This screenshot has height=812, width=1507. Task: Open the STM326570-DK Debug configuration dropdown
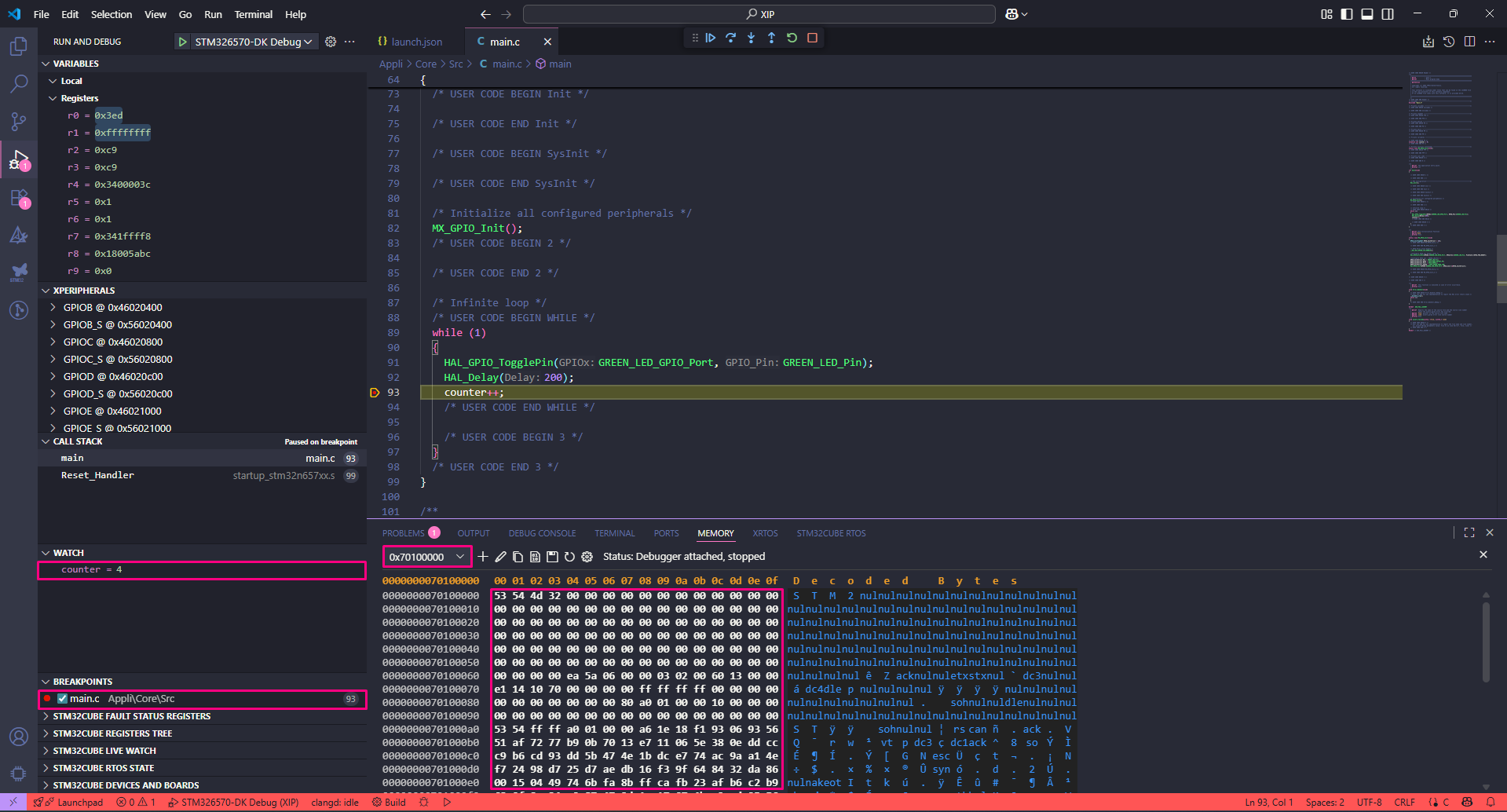coord(308,42)
